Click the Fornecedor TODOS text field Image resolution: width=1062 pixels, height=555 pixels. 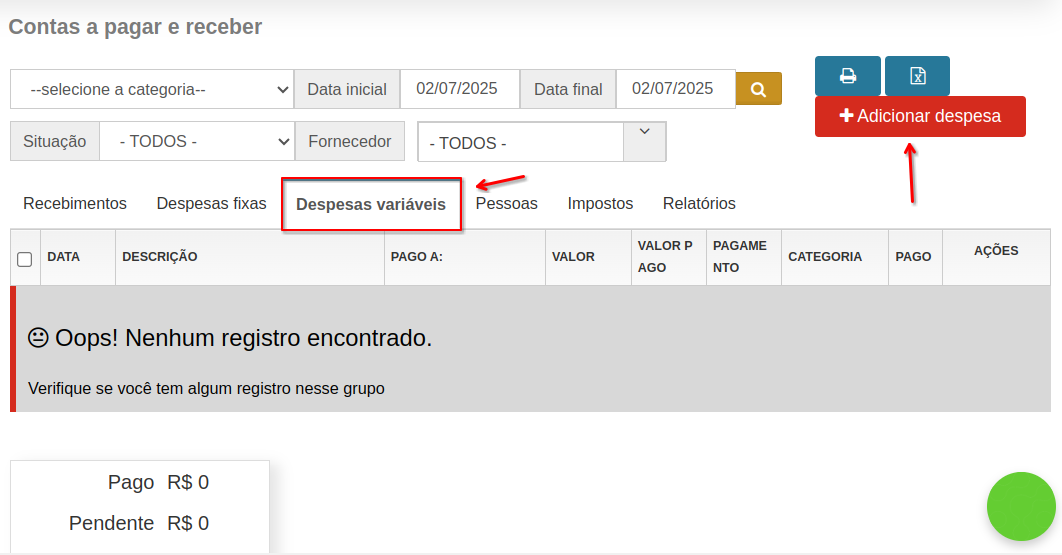click(x=520, y=142)
